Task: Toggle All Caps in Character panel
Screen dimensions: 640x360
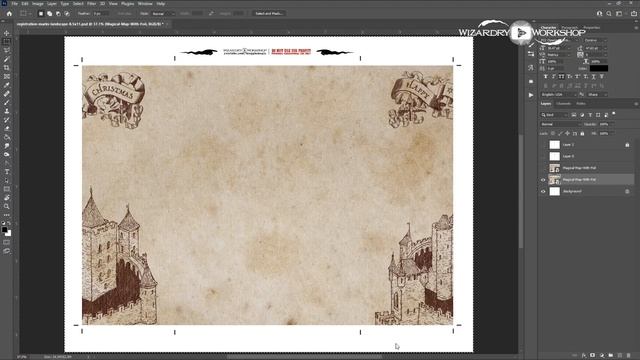Action: [x=562, y=77]
